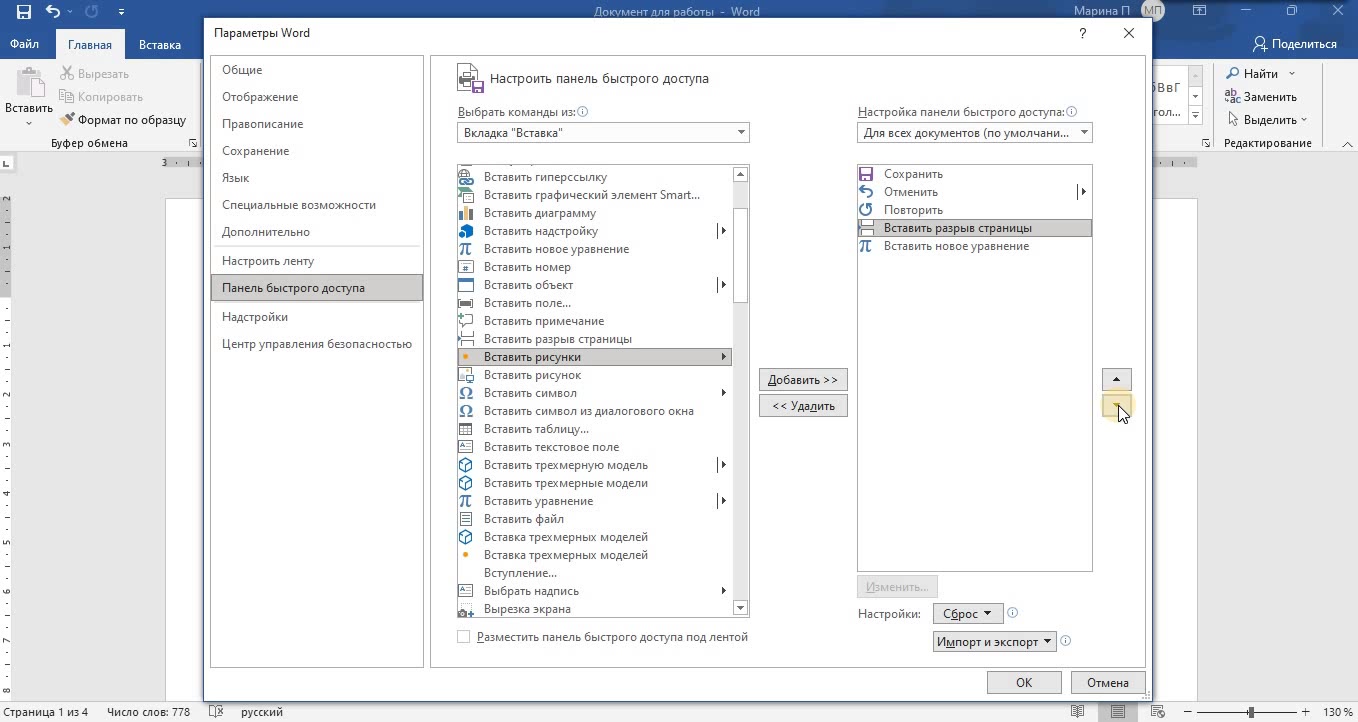Open the Файл tab
The width and height of the screenshot is (1358, 722).
pyautogui.click(x=25, y=44)
